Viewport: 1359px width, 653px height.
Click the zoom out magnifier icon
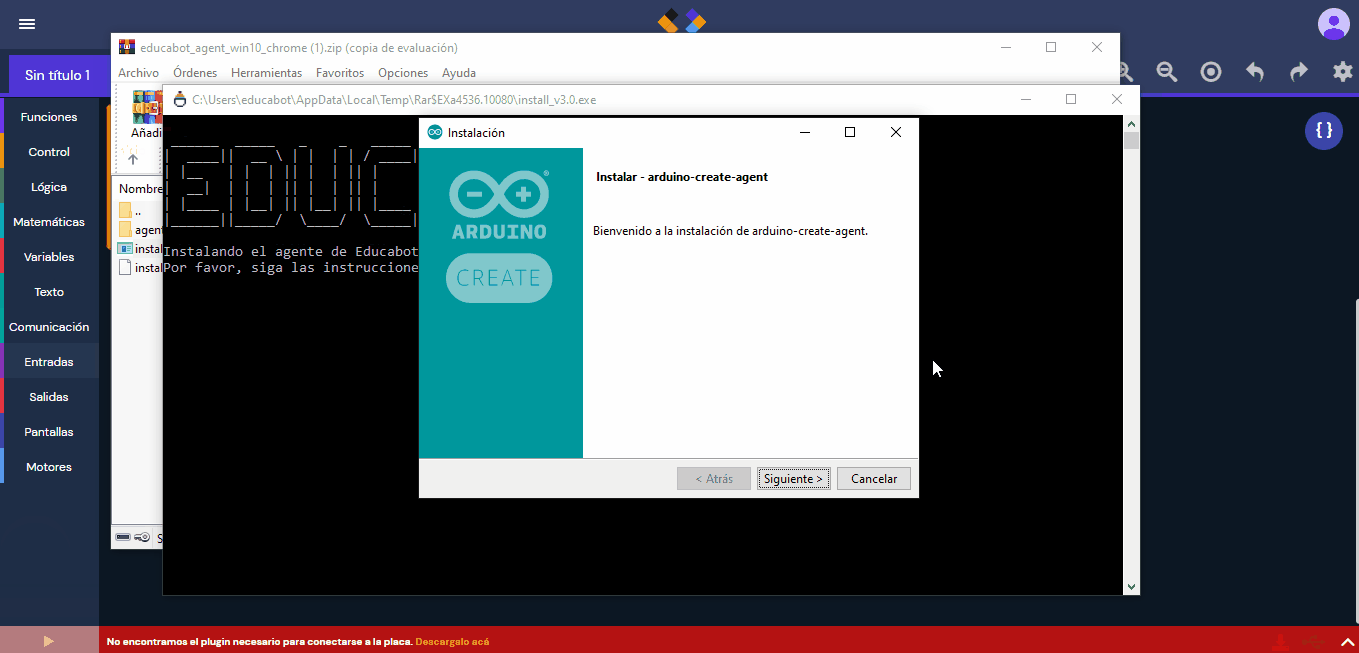(1166, 72)
